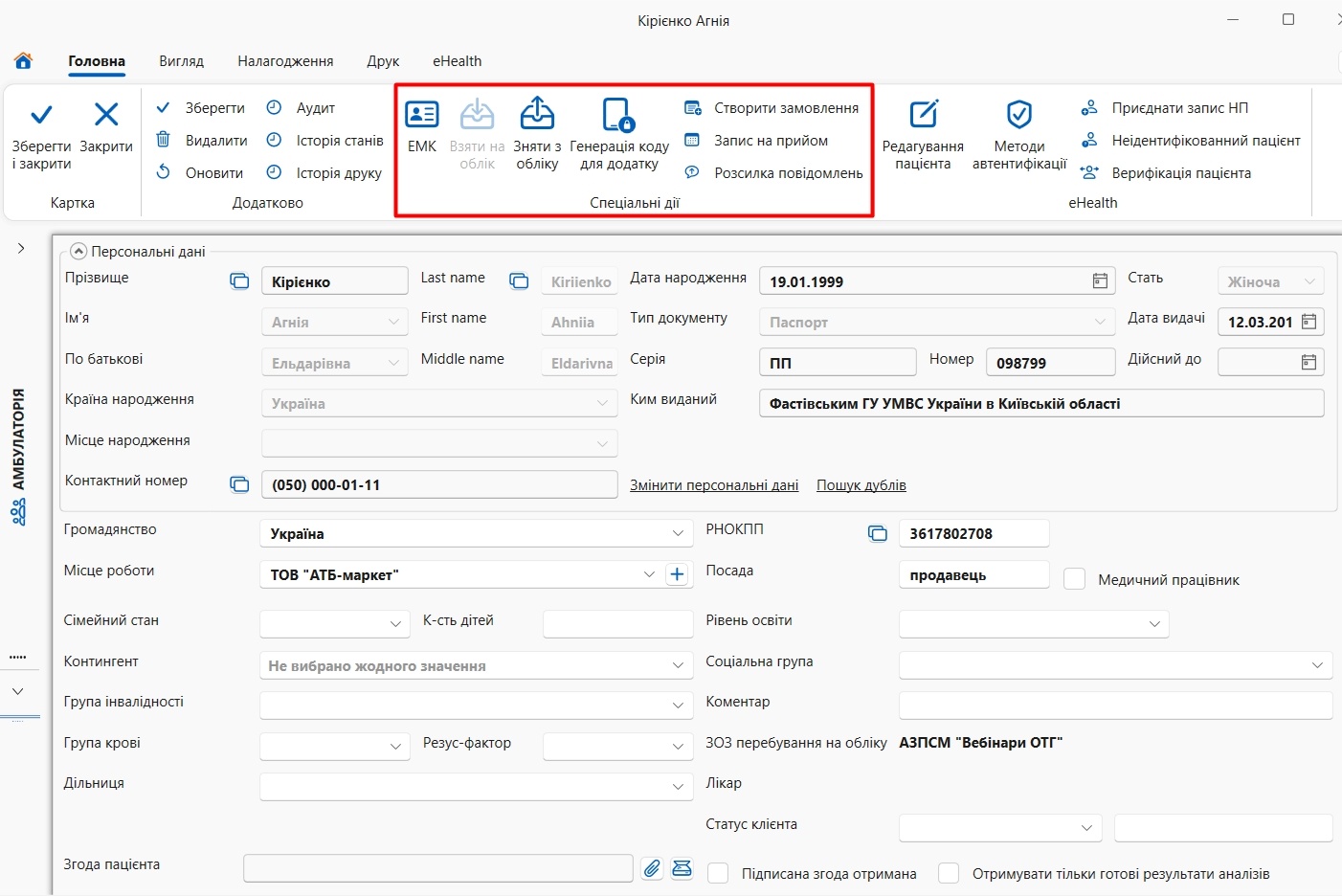Open the Контингент dropdown
Image resolution: width=1342 pixels, height=896 pixels.
tap(677, 665)
